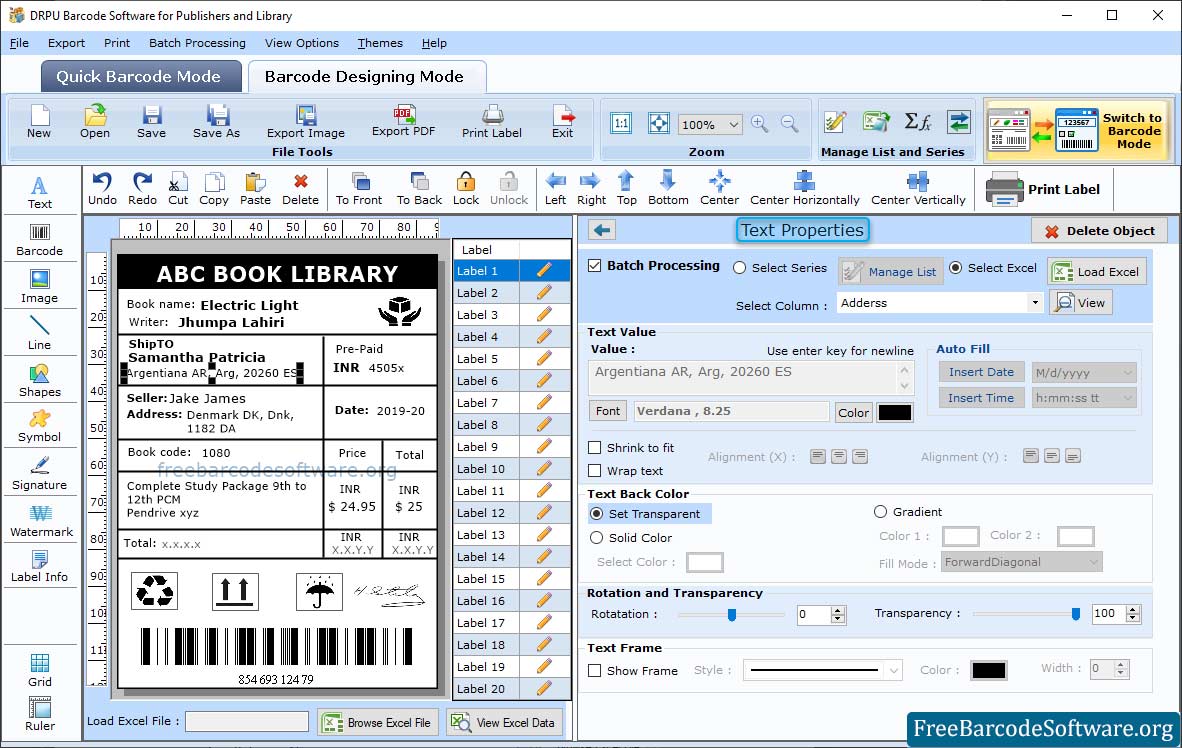The image size is (1182, 748).
Task: Open the black text Color swatch
Action: click(895, 412)
